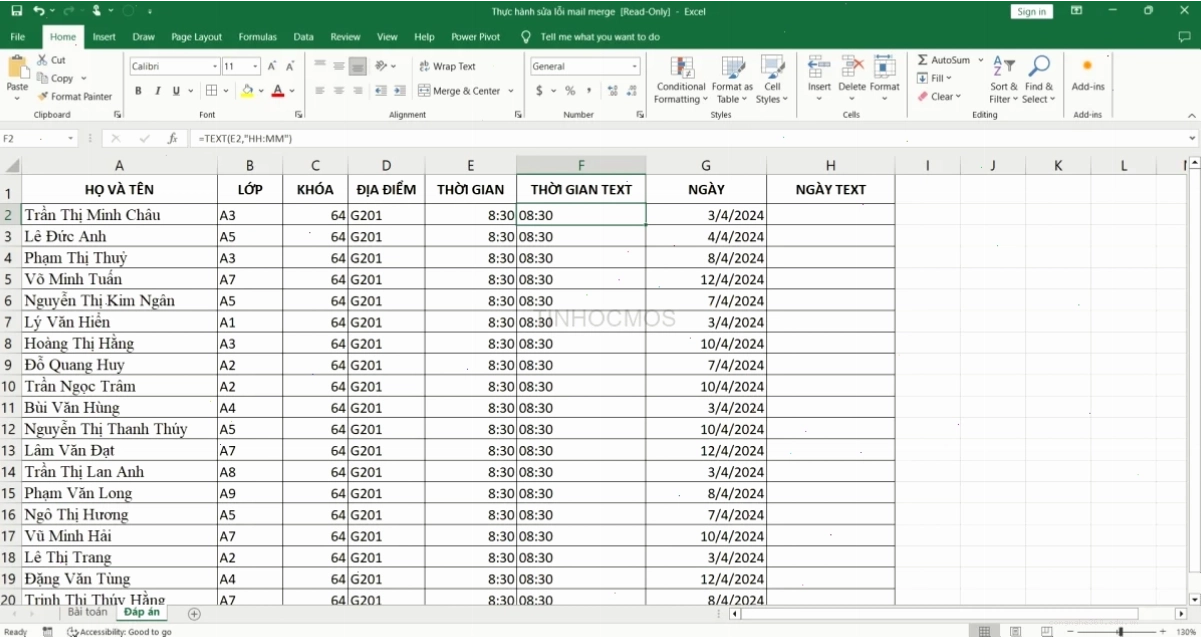Toggle Underline formatting
Screen dimensions: 1201x639
pos(176,90)
